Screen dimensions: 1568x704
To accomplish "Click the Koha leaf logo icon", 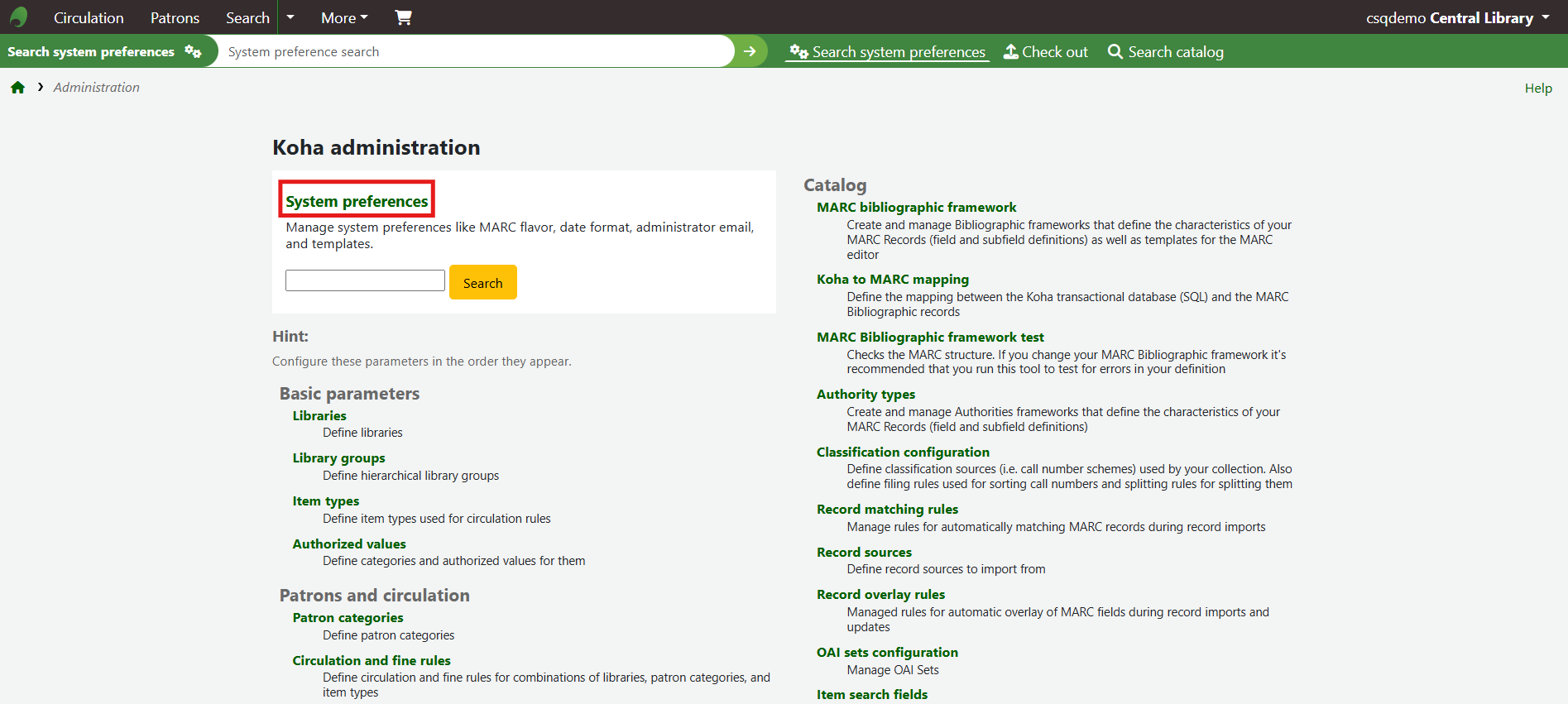I will (18, 17).
